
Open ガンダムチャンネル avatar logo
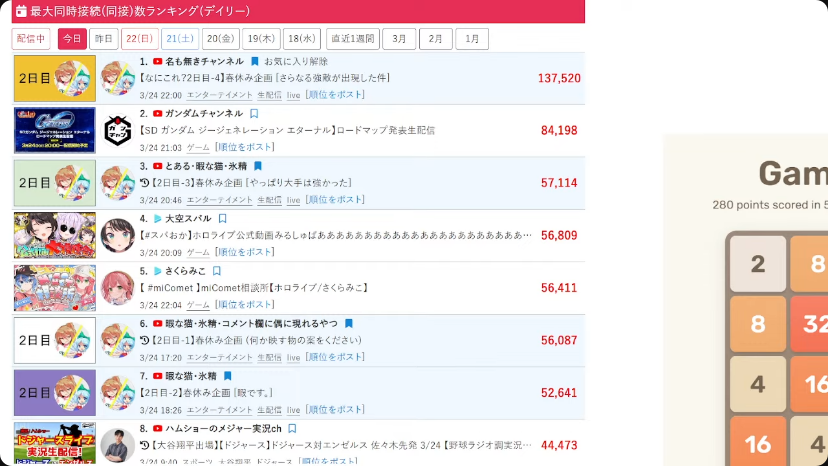coord(118,131)
